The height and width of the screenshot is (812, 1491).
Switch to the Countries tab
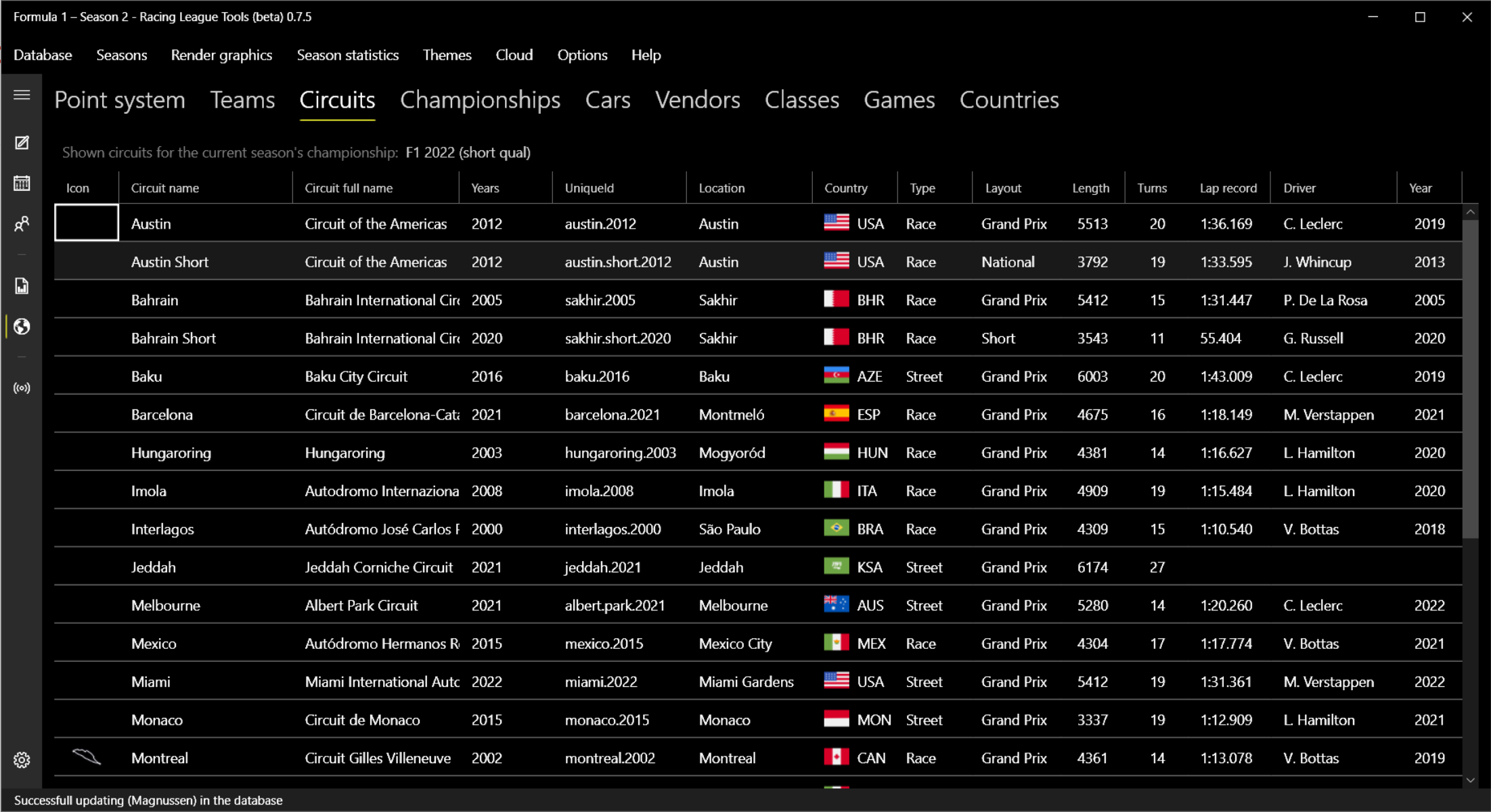1009,100
